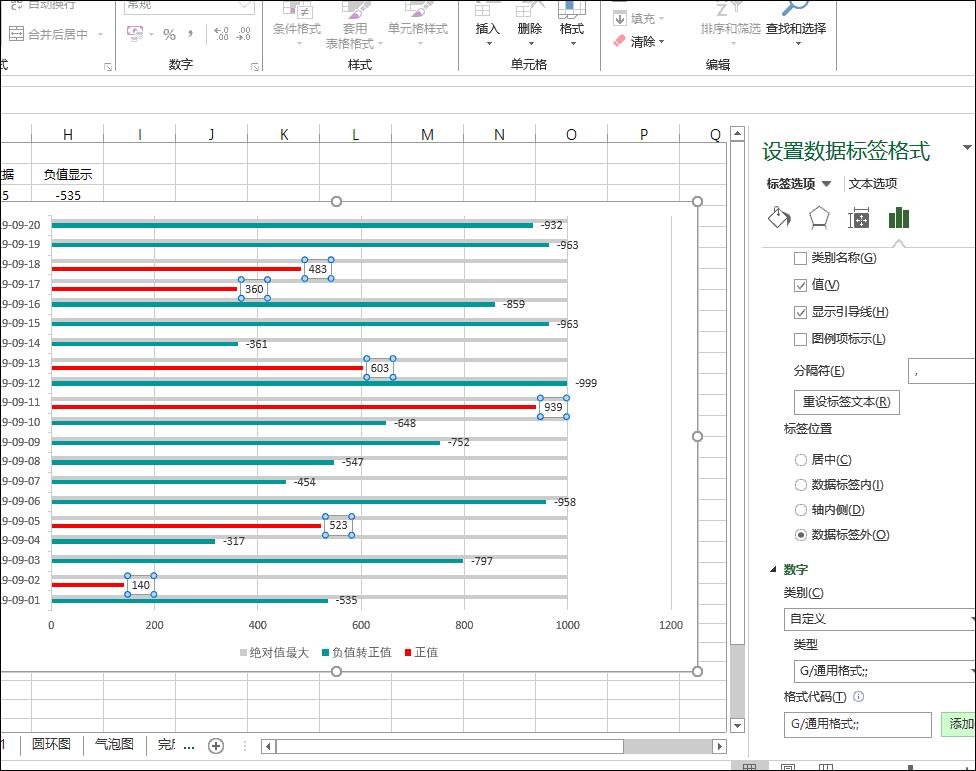Open the 类别 dropdown showing 自定义
Screen dimensions: 976x771
(x=880, y=618)
